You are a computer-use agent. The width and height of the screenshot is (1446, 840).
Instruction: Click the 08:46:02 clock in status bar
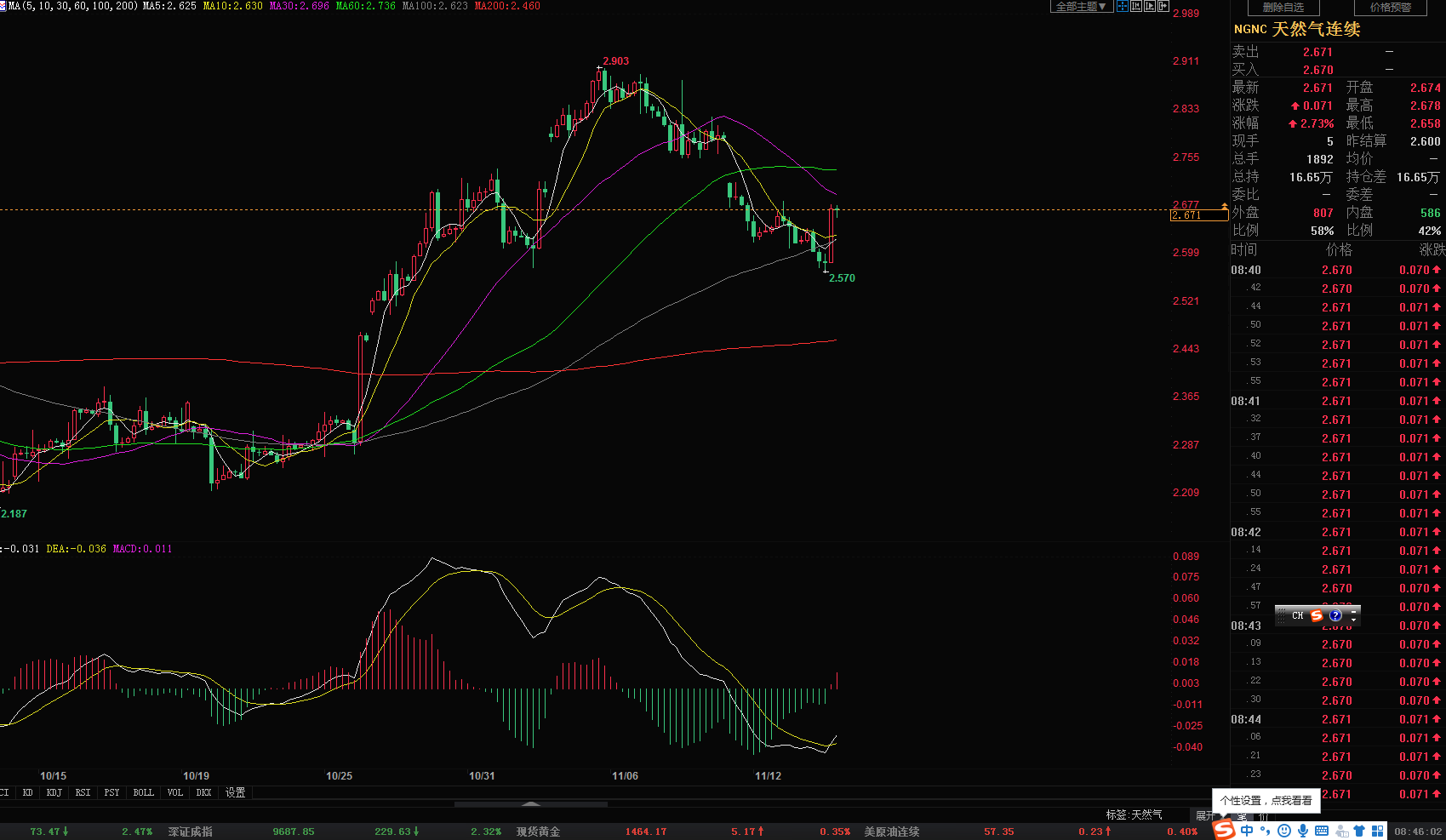click(1417, 831)
